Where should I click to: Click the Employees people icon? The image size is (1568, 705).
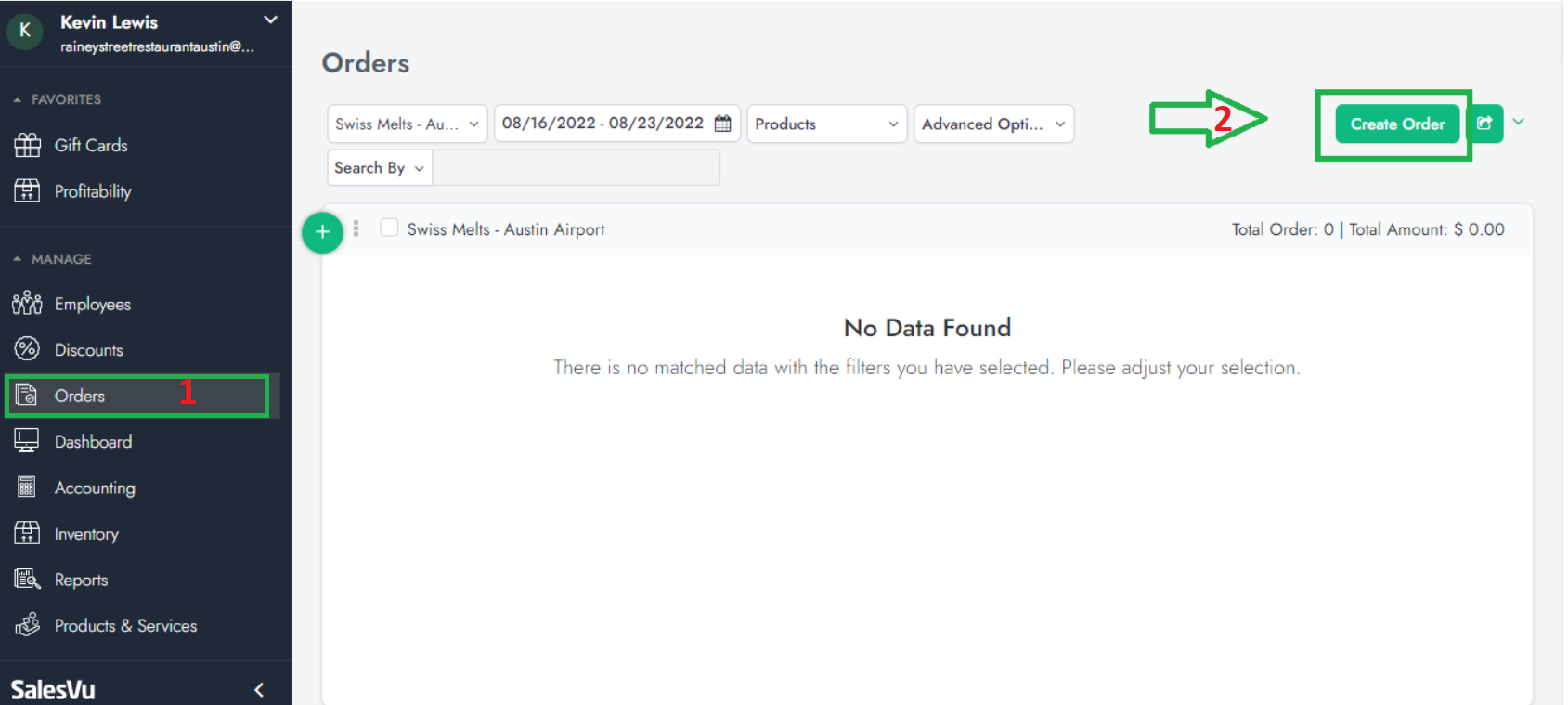[x=27, y=304]
